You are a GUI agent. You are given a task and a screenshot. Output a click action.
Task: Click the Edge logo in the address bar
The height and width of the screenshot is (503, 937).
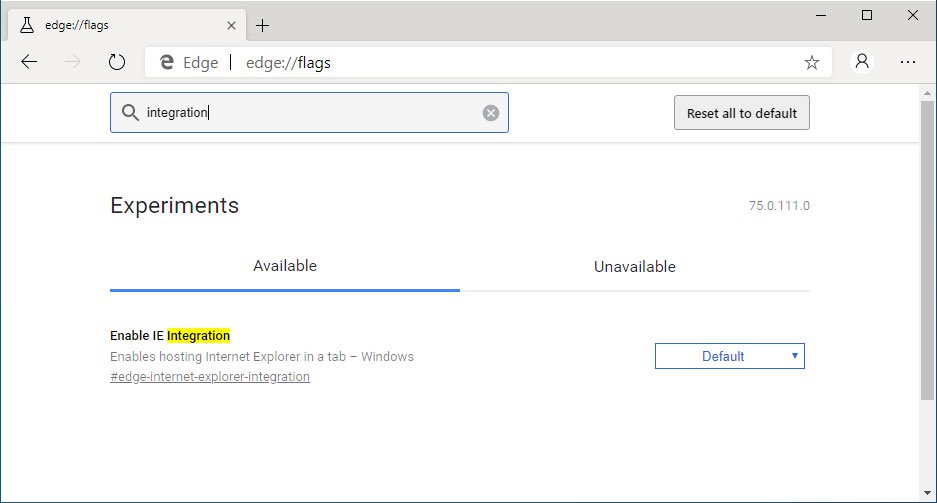click(167, 62)
